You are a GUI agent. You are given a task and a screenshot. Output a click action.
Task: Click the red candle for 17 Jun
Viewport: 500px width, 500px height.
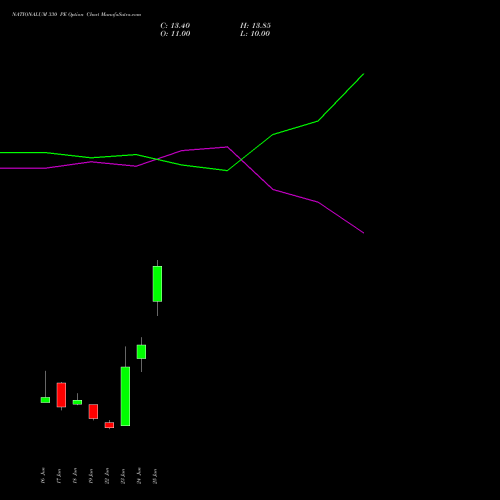click(61, 395)
